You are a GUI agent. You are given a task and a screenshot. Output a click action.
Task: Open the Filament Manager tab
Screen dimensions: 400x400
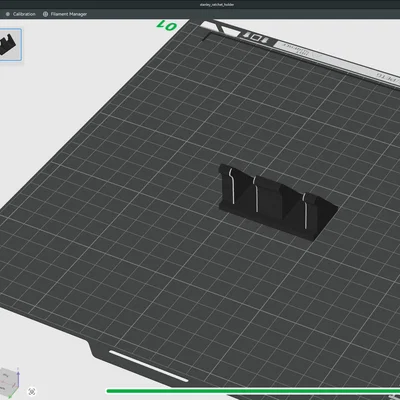coord(65,14)
